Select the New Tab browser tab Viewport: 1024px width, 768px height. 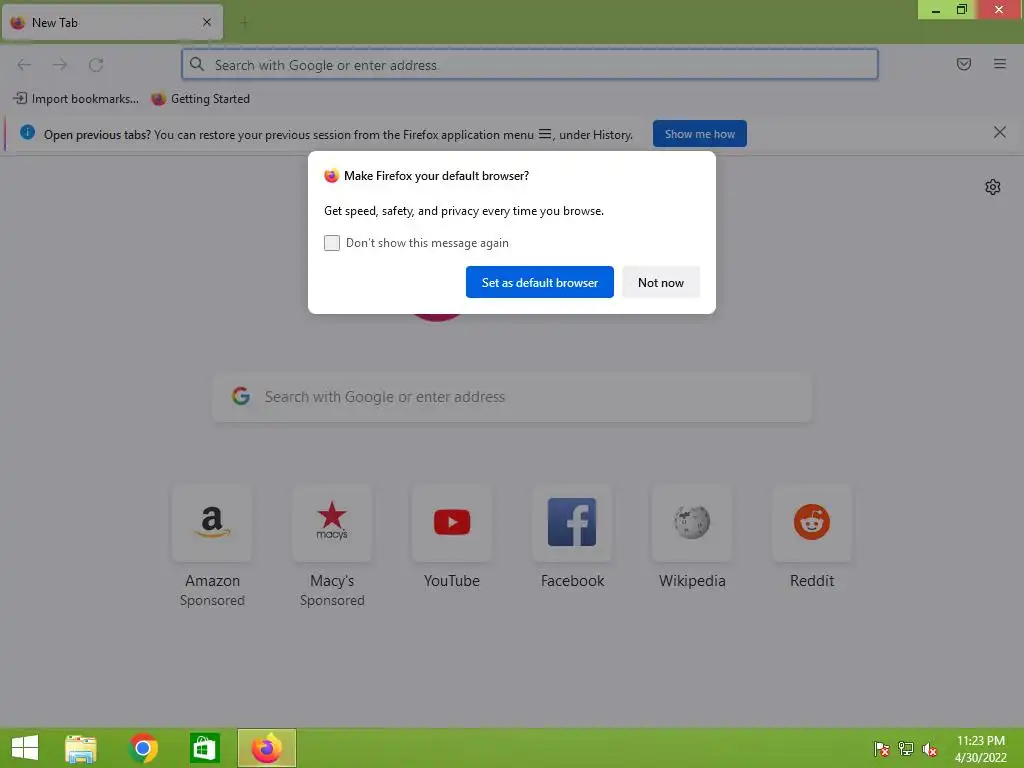tap(112, 22)
